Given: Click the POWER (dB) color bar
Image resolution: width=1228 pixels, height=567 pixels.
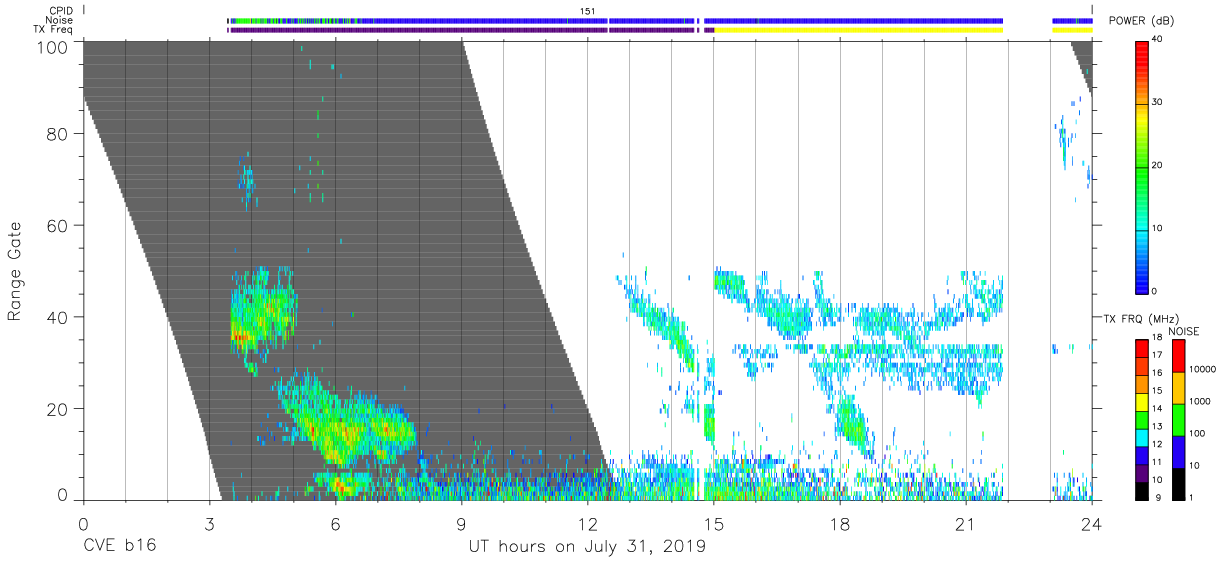Looking at the screenshot, I should pos(1142,166).
